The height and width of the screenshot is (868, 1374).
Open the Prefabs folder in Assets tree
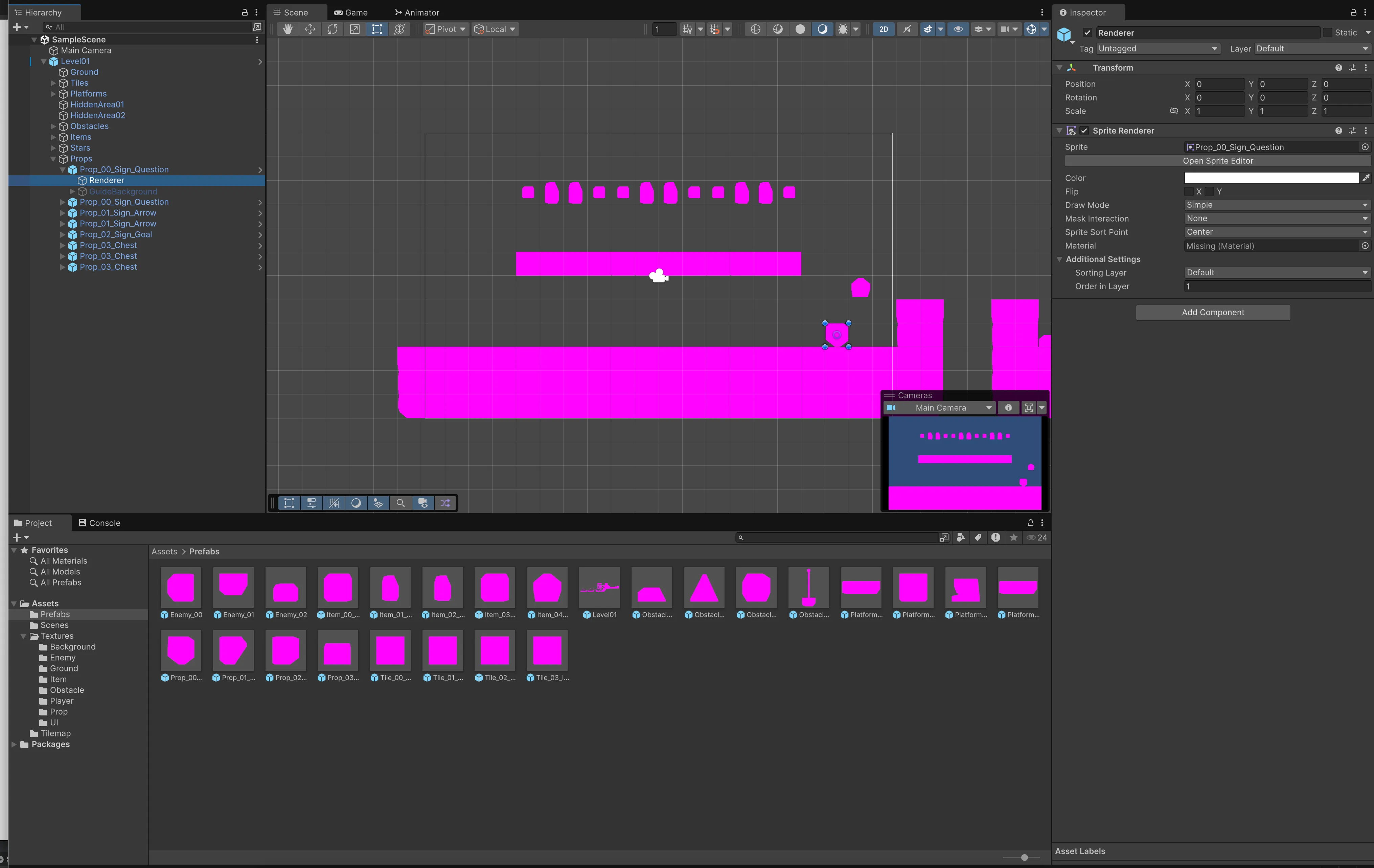tap(55, 614)
